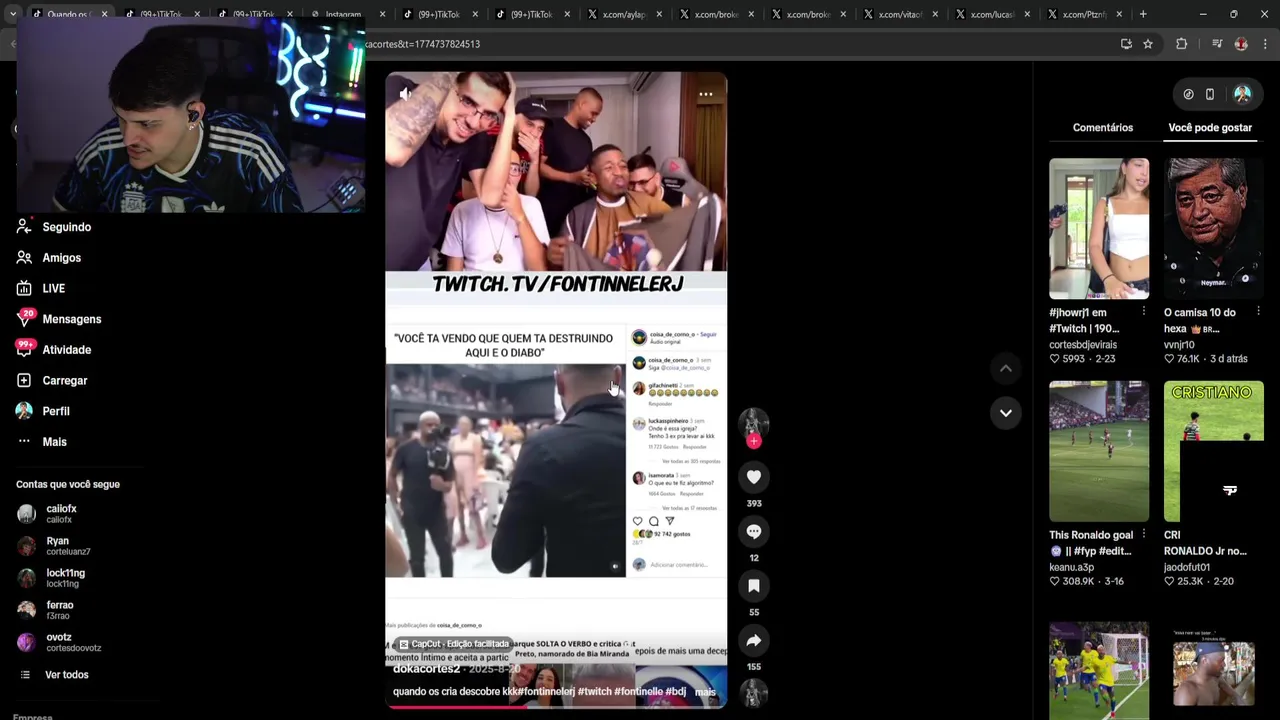Open LIVE in the sidebar
This screenshot has height=720, width=1280.
coord(53,289)
